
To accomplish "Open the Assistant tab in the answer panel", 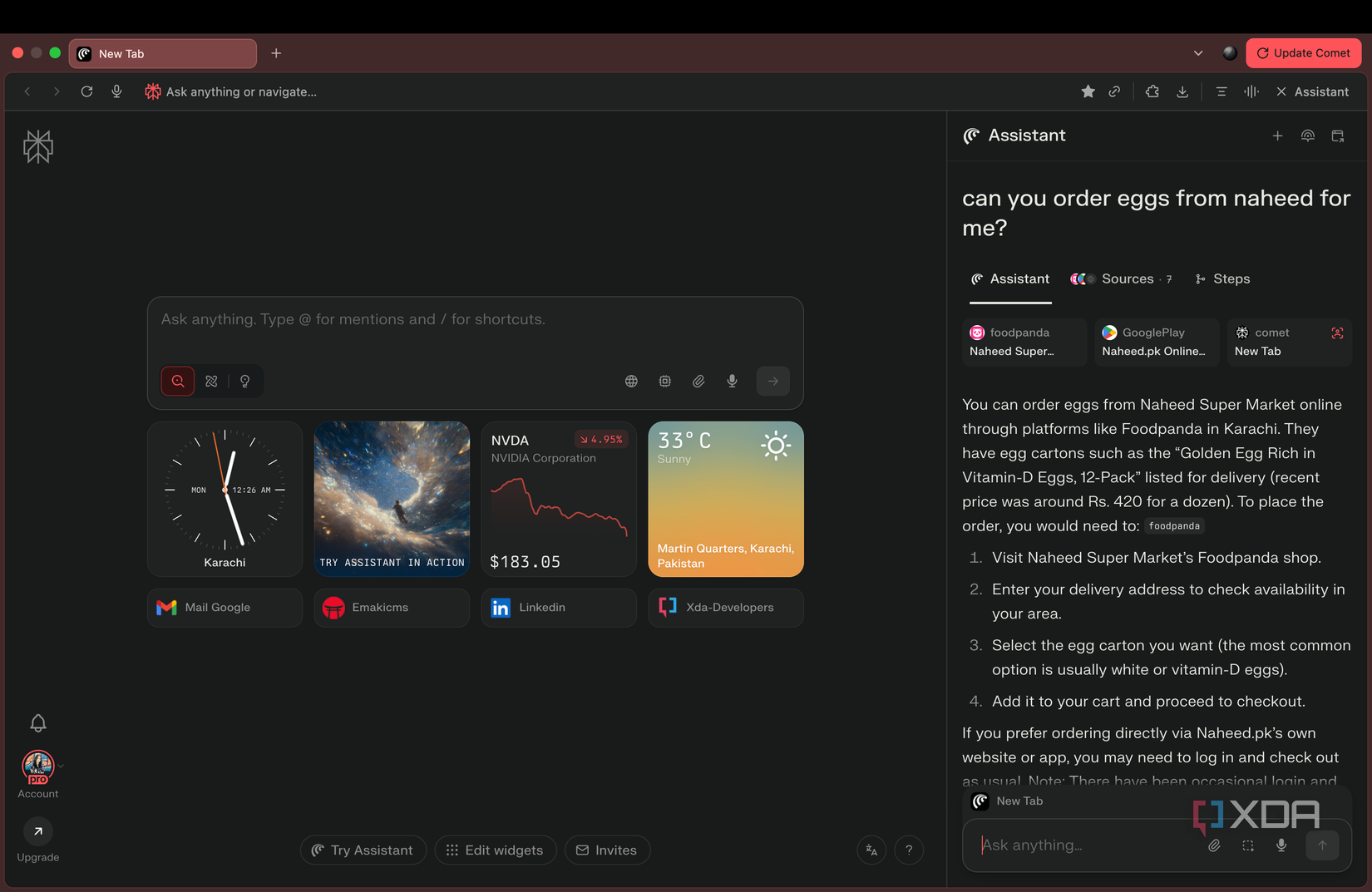I will coord(1010,279).
